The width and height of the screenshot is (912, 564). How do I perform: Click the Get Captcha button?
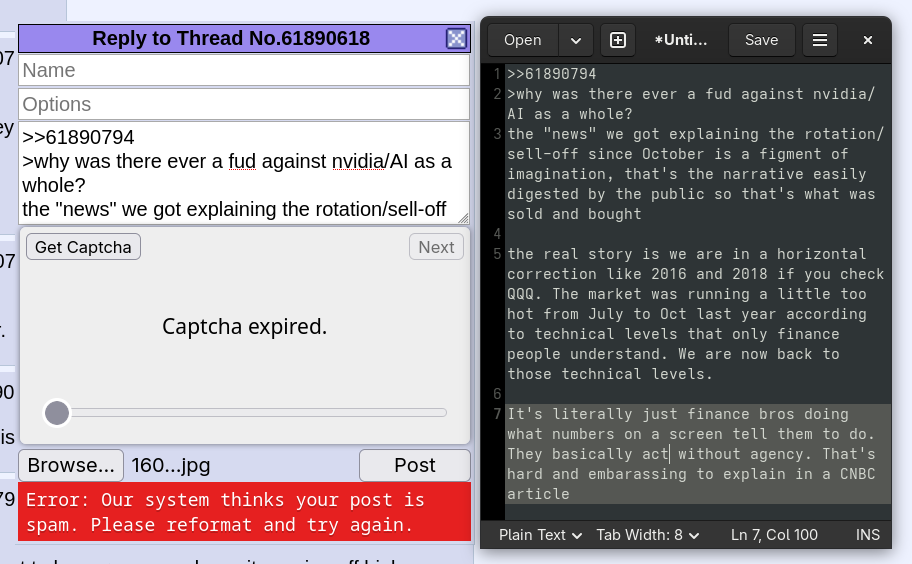pos(83,247)
